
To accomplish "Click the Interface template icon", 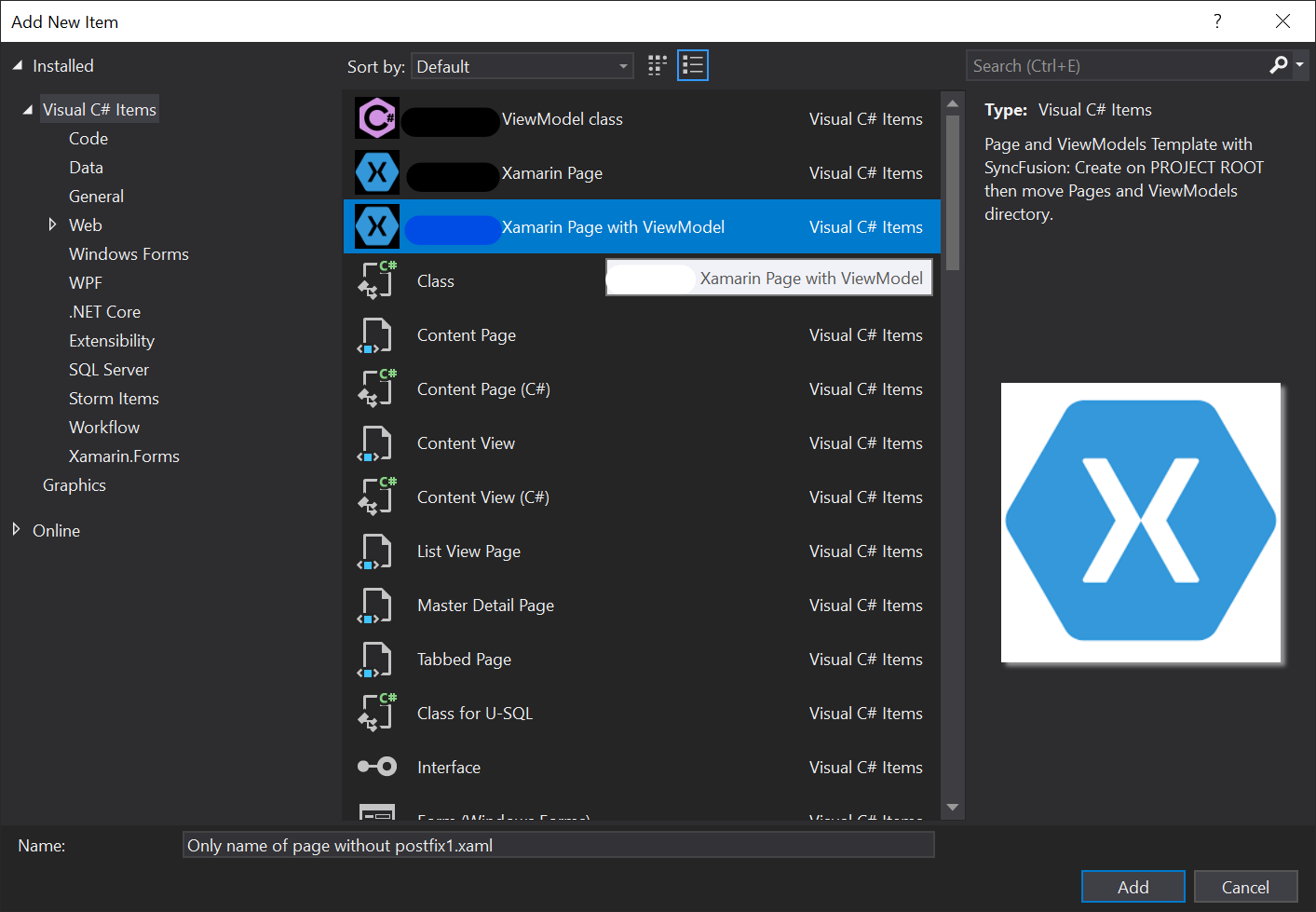I will (377, 767).
